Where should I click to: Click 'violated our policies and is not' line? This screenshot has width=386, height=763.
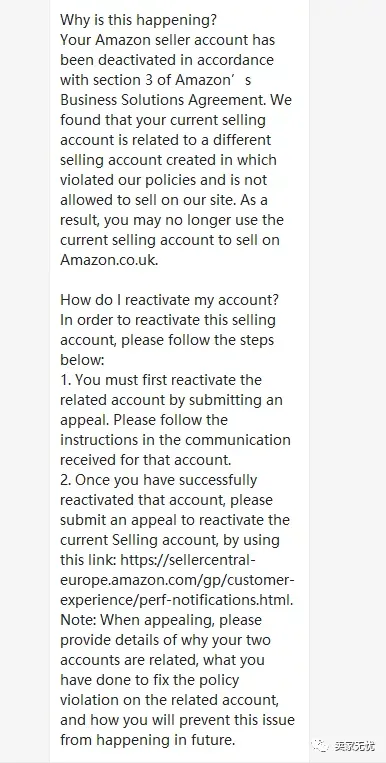[x=164, y=180]
